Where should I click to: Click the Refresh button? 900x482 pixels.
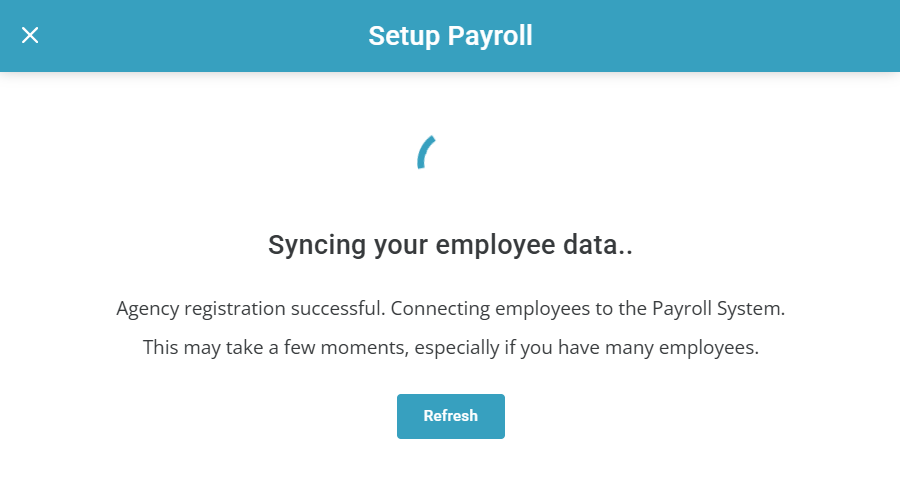(450, 416)
